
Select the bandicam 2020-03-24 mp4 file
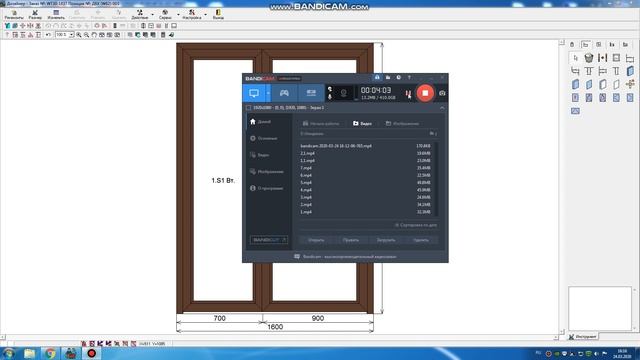click(x=366, y=146)
